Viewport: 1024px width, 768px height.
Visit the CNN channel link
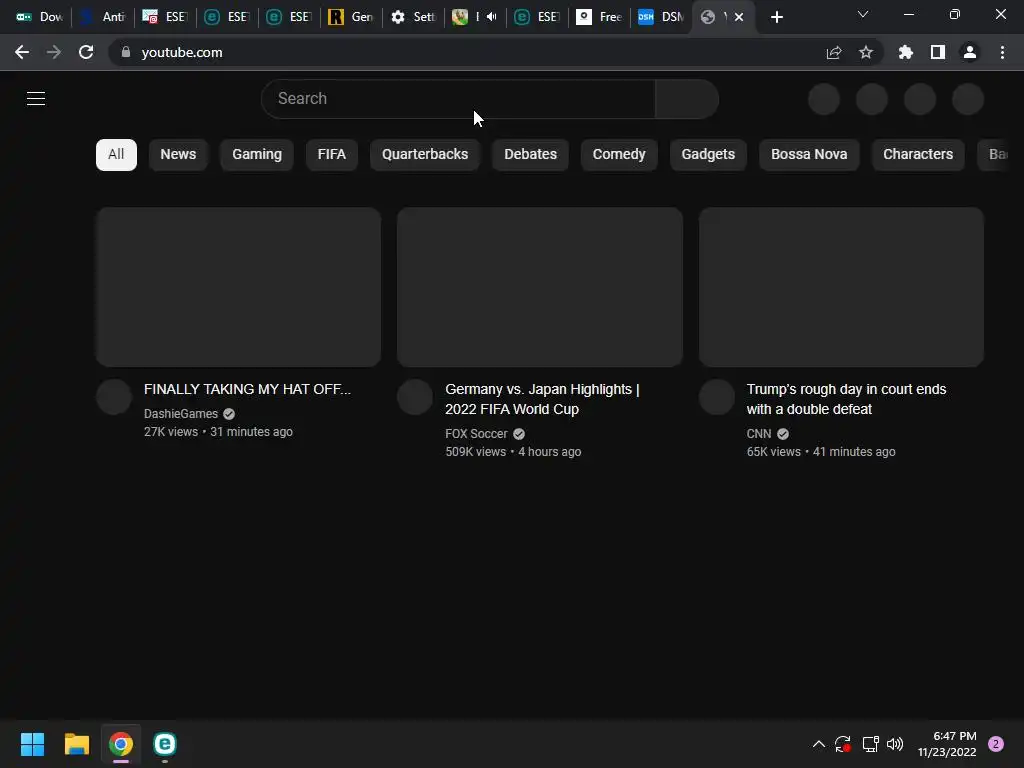[759, 434]
